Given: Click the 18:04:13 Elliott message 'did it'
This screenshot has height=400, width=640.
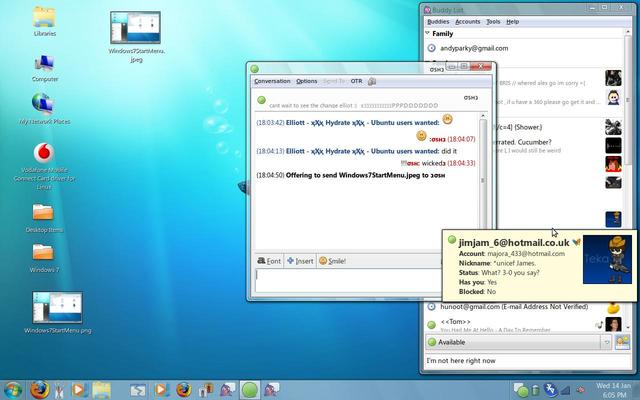Looking at the screenshot, I should click(x=356, y=151).
